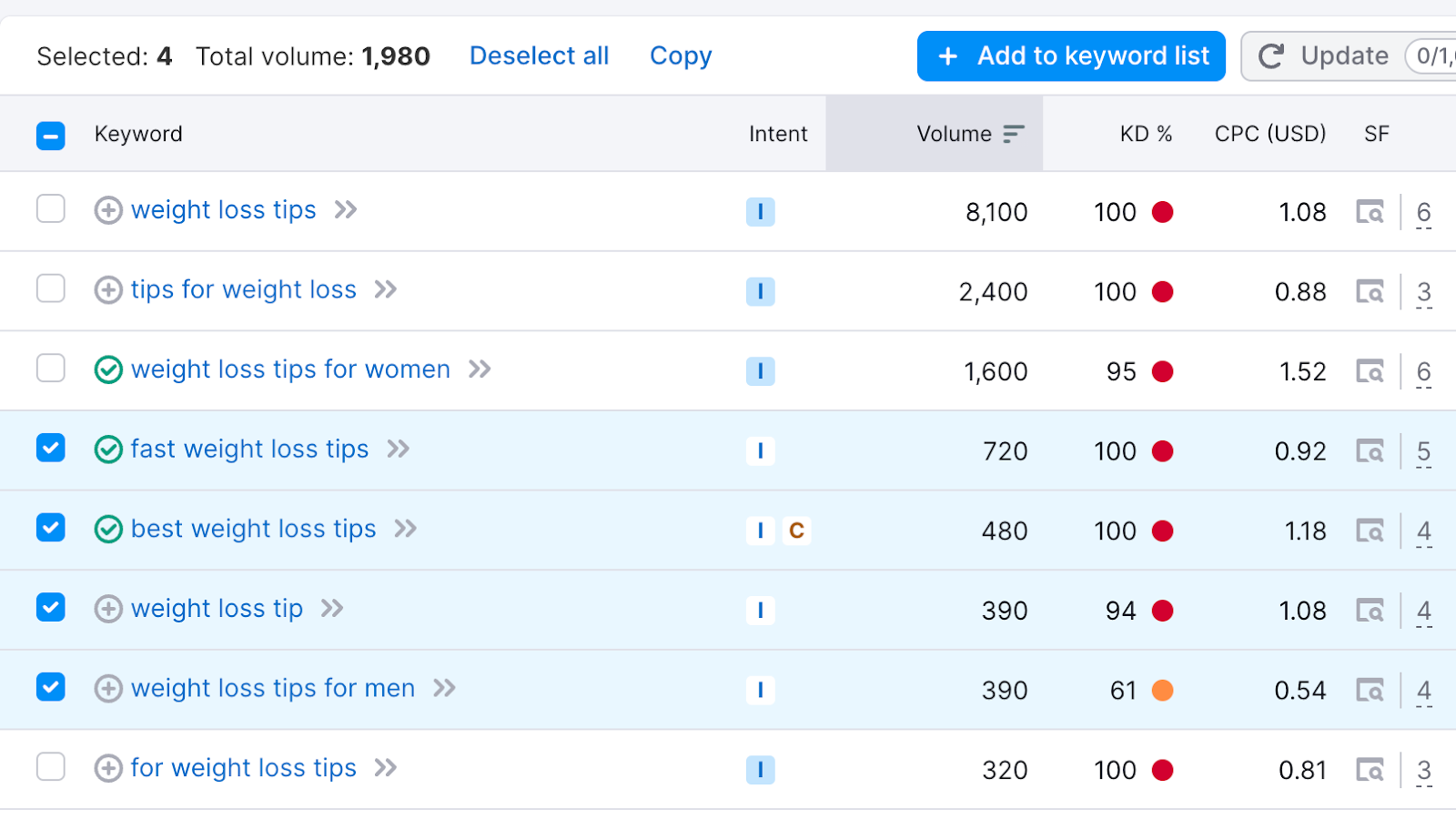Click the select-all checkbox in the header
1456x819 pixels.
point(50,135)
